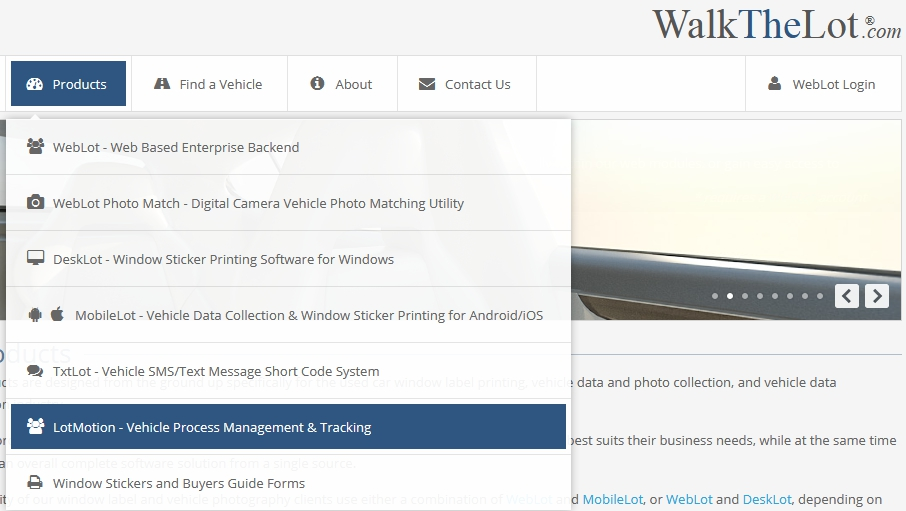Select DeskLot window sticker printing software
906x511 pixels.
coord(288,259)
